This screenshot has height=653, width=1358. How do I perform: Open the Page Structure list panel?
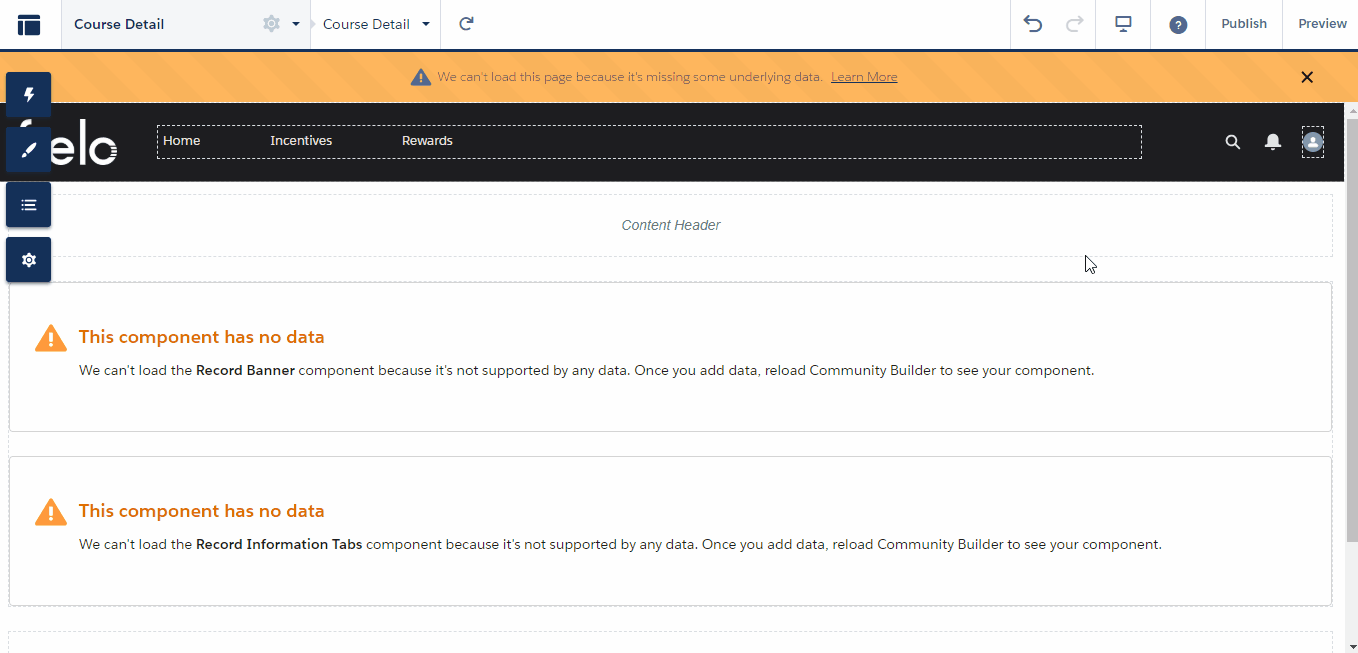29,205
